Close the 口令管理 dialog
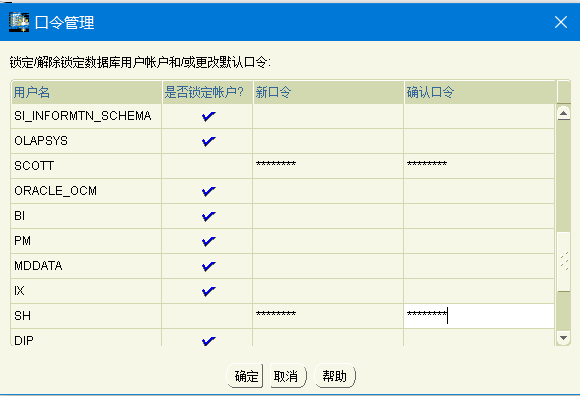The image size is (580, 396). 561,22
